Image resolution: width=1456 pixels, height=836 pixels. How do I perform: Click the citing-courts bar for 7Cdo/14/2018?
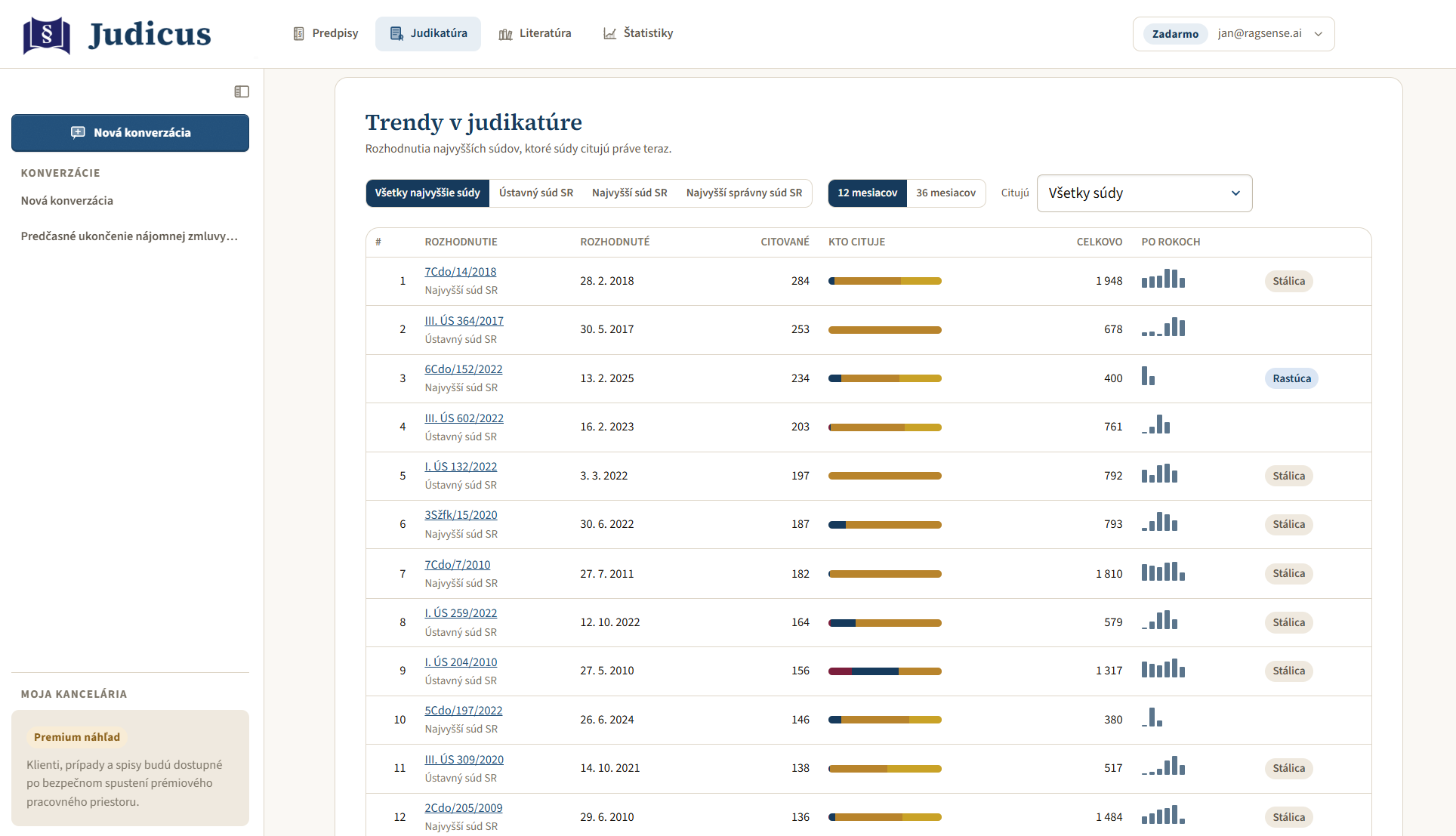(x=885, y=281)
